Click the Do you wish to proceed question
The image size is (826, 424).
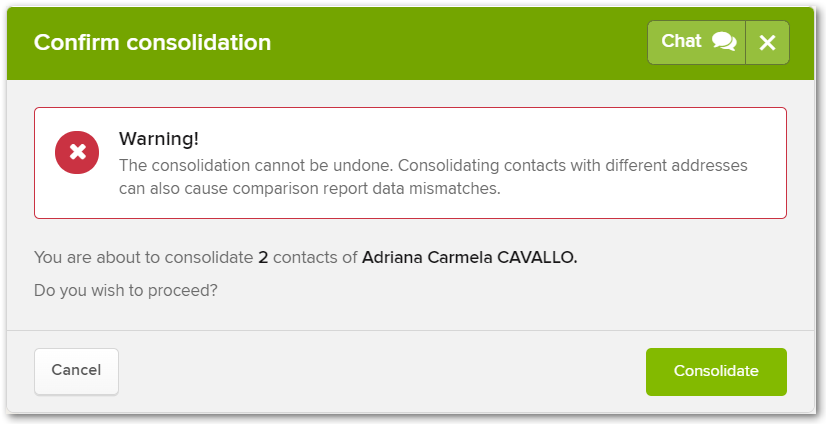click(125, 290)
